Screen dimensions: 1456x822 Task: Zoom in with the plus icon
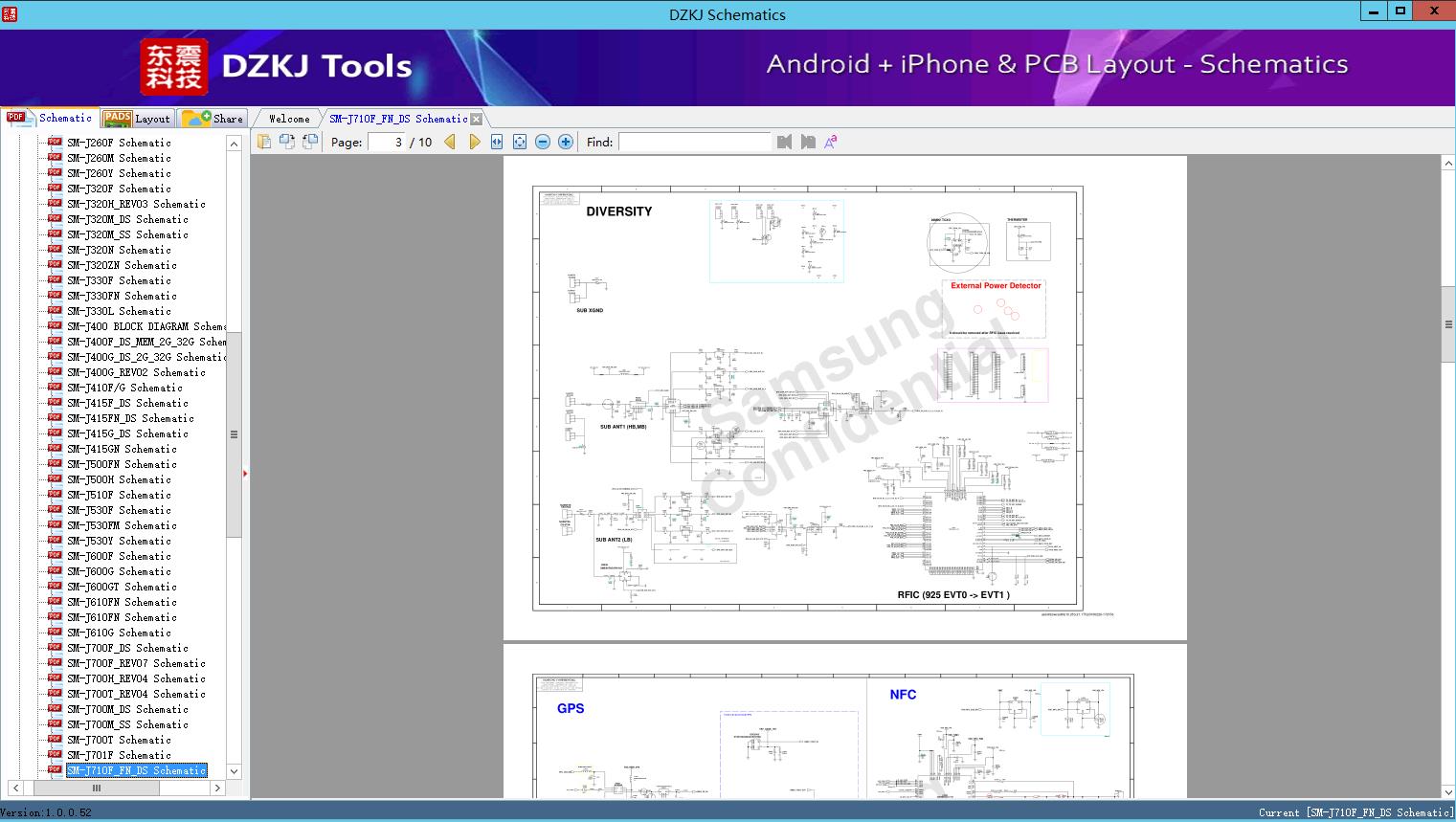pyautogui.click(x=566, y=142)
